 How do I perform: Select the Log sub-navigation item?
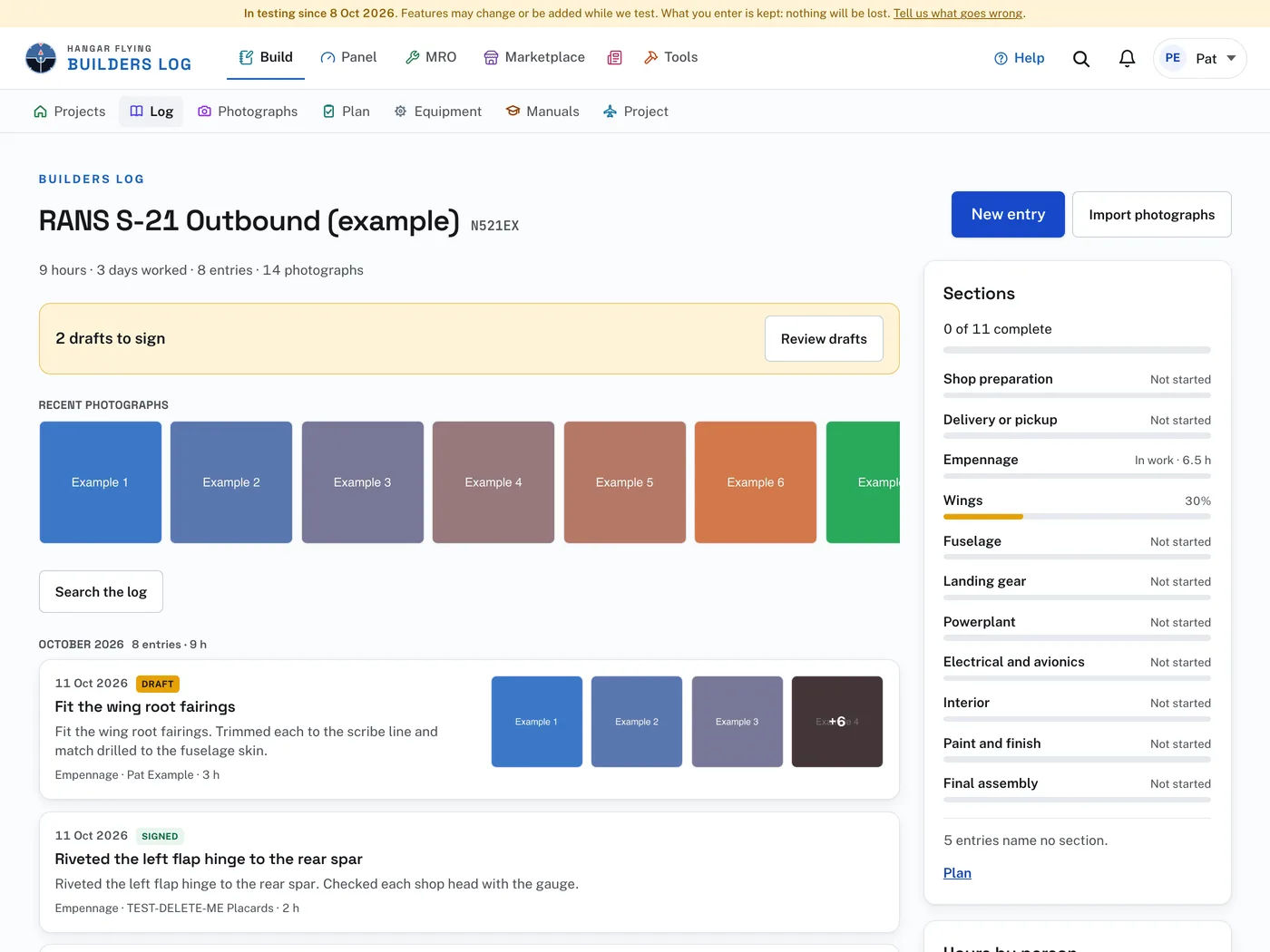tap(151, 112)
